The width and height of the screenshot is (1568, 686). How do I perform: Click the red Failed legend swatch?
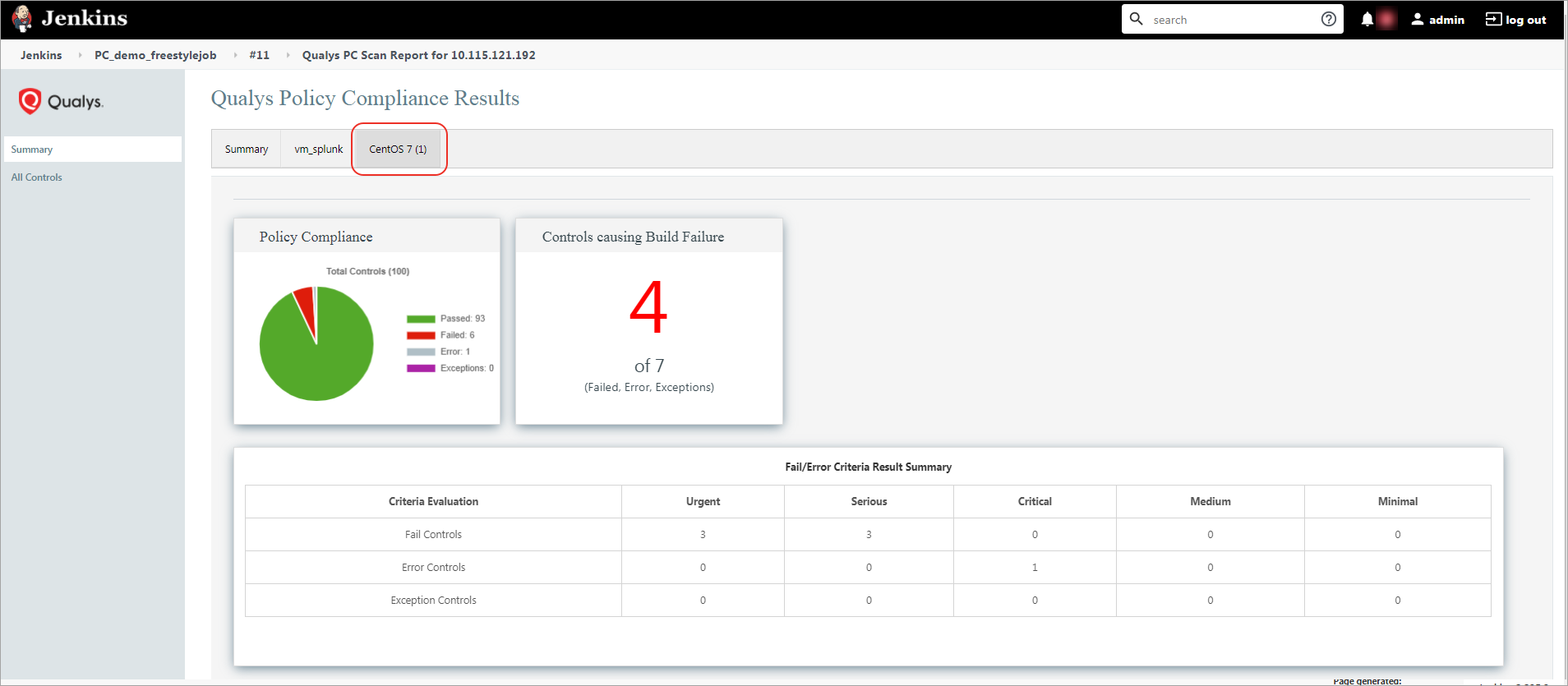tap(421, 335)
